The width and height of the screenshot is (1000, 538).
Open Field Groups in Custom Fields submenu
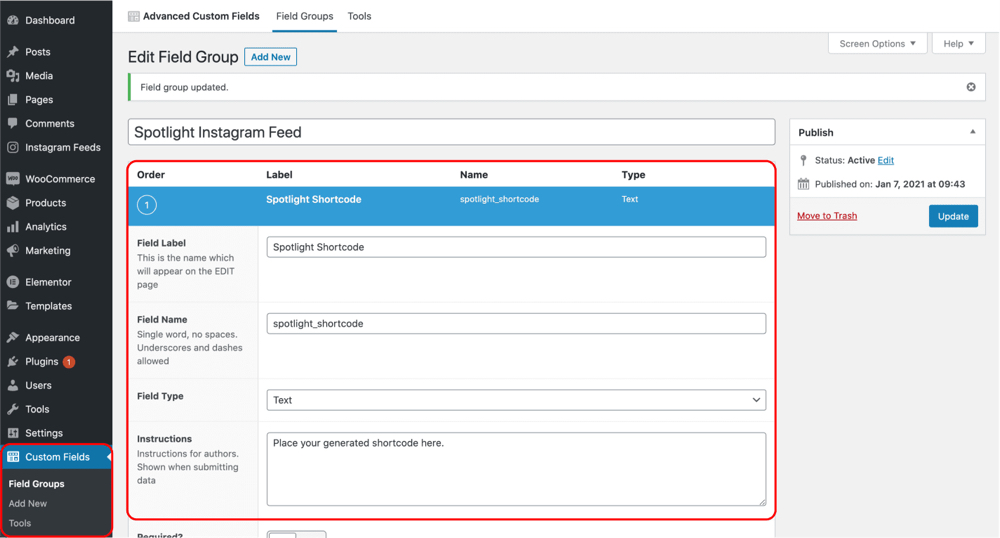coord(36,484)
